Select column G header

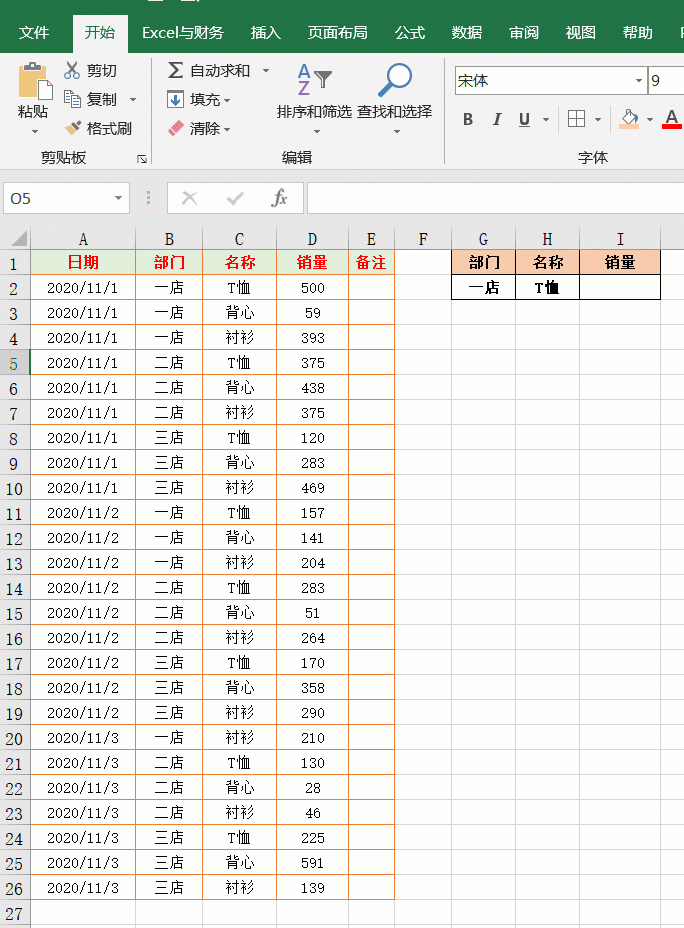[483, 239]
